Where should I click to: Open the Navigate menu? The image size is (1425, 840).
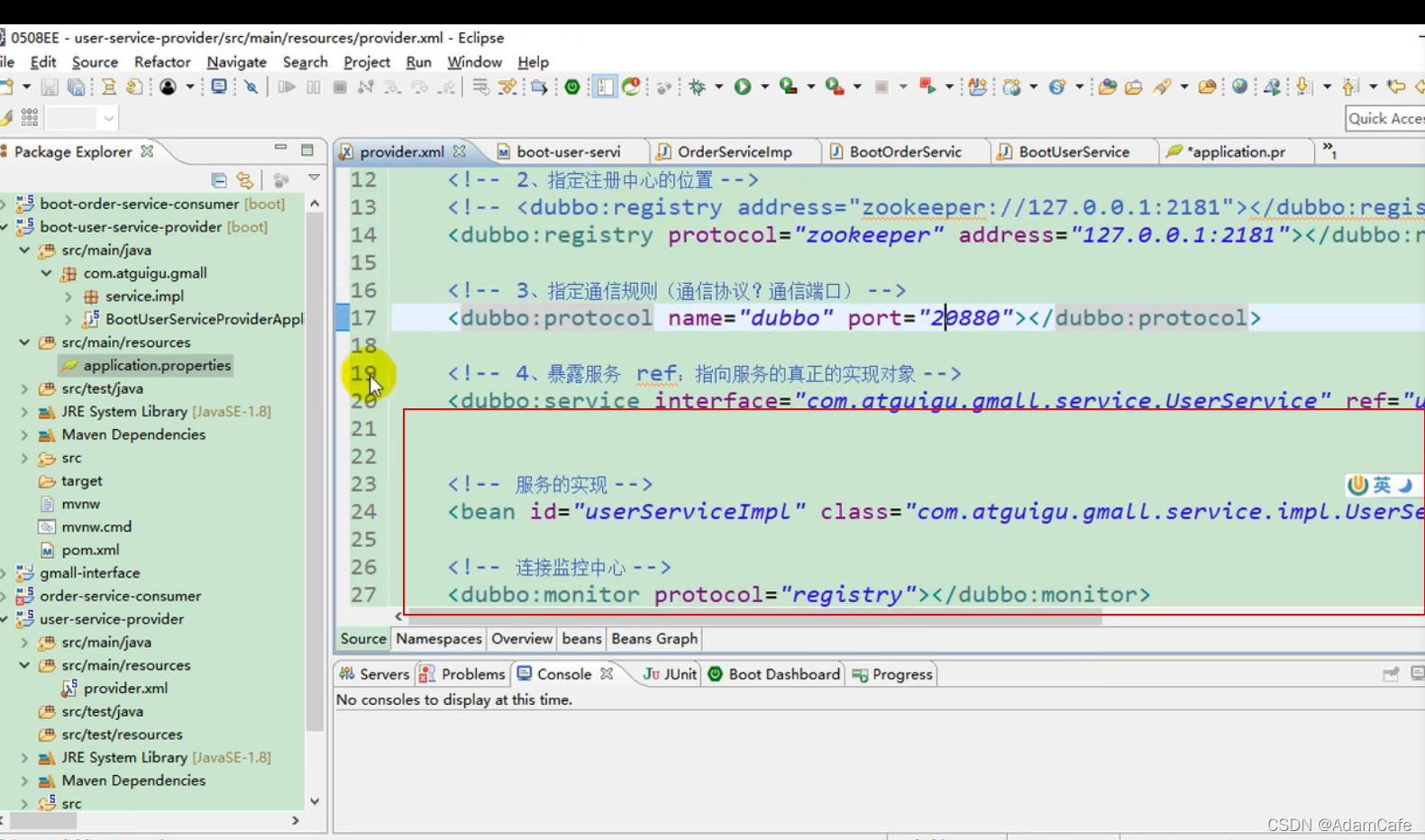pyautogui.click(x=236, y=62)
